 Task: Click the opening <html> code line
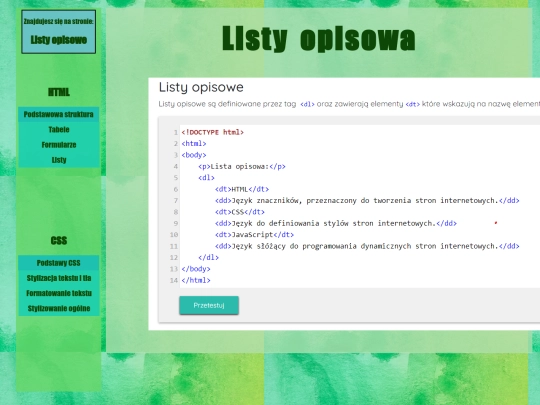(194, 144)
